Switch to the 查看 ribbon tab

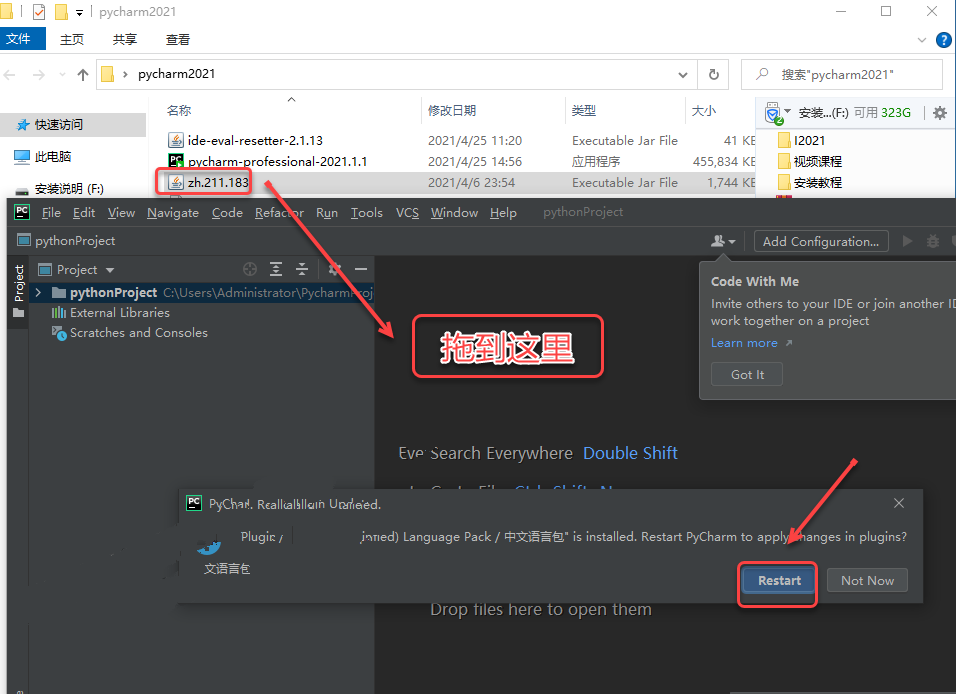(x=177, y=40)
